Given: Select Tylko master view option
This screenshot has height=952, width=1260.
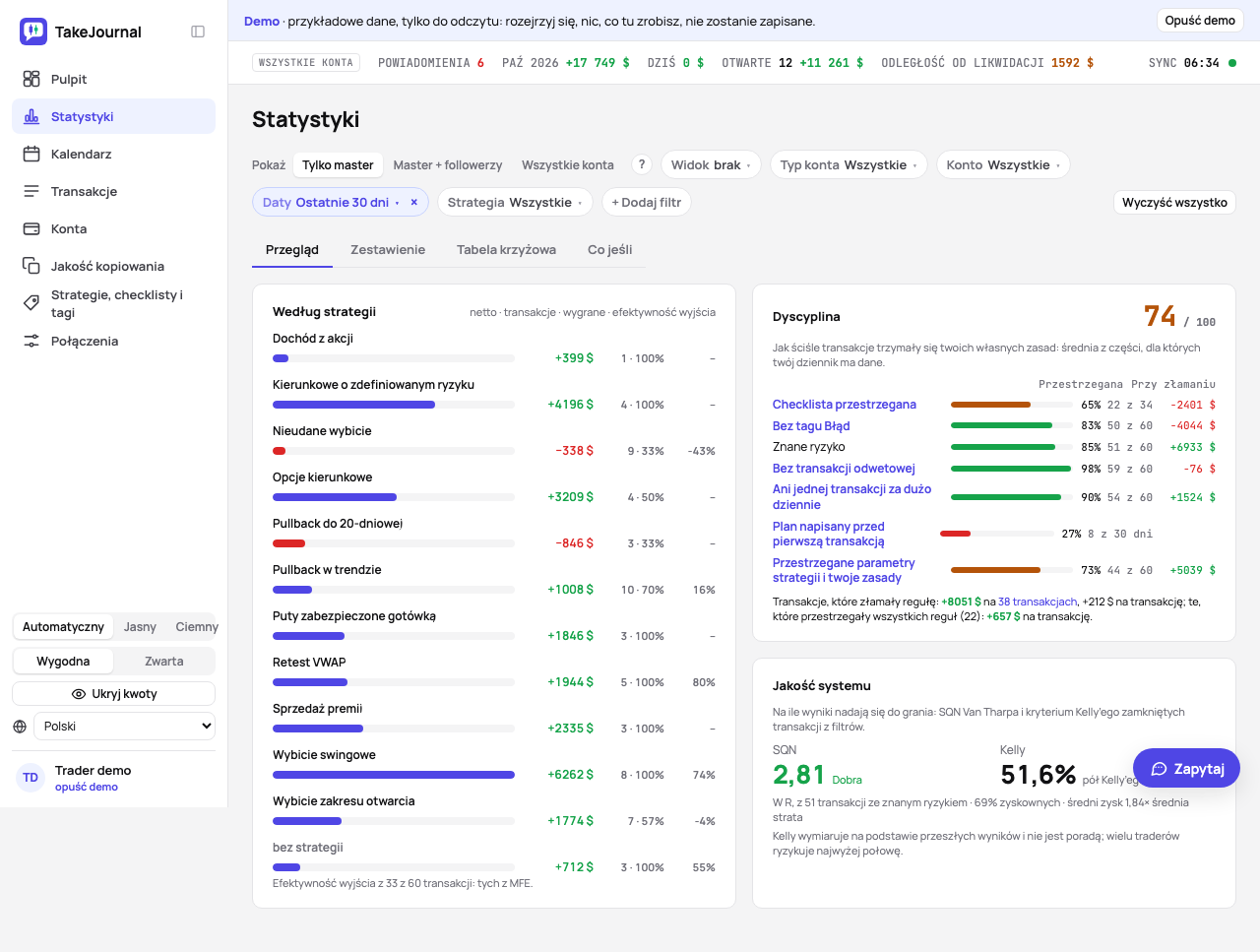Looking at the screenshot, I should tap(338, 164).
